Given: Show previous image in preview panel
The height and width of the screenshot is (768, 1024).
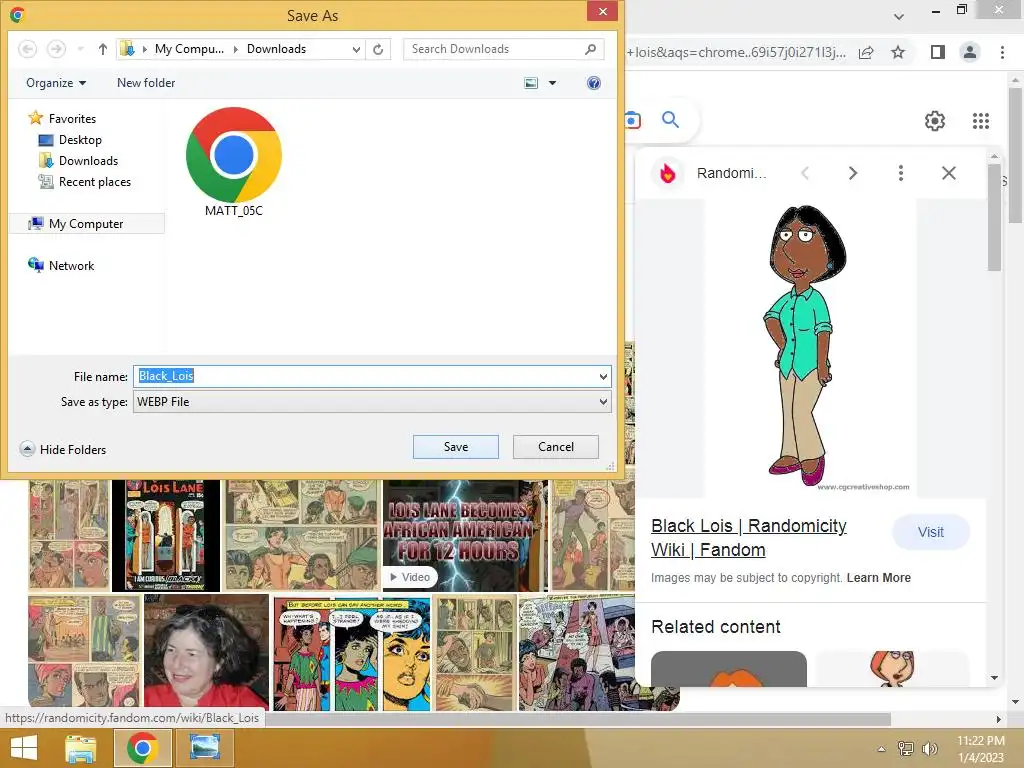Looking at the screenshot, I should point(805,173).
